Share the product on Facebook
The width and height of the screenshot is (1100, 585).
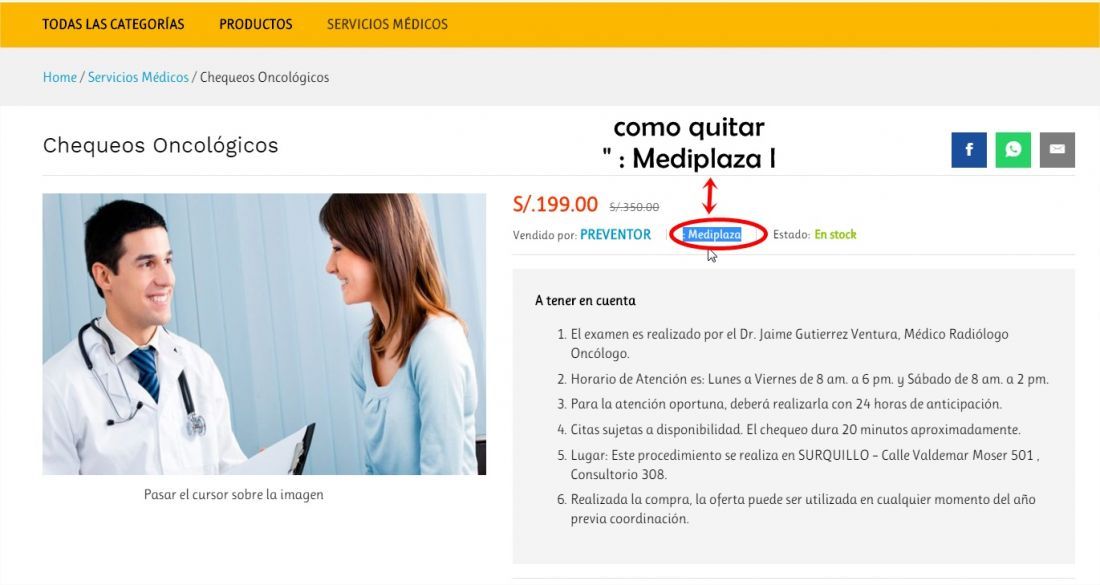969,149
